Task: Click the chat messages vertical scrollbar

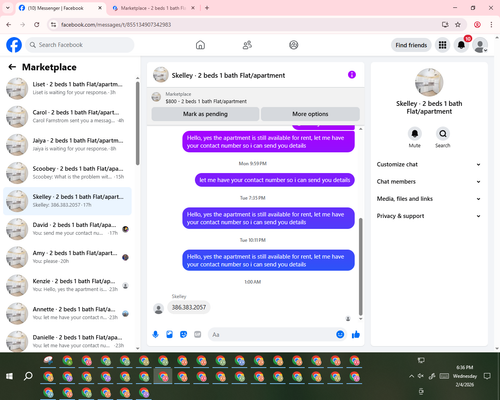Action: (360, 267)
